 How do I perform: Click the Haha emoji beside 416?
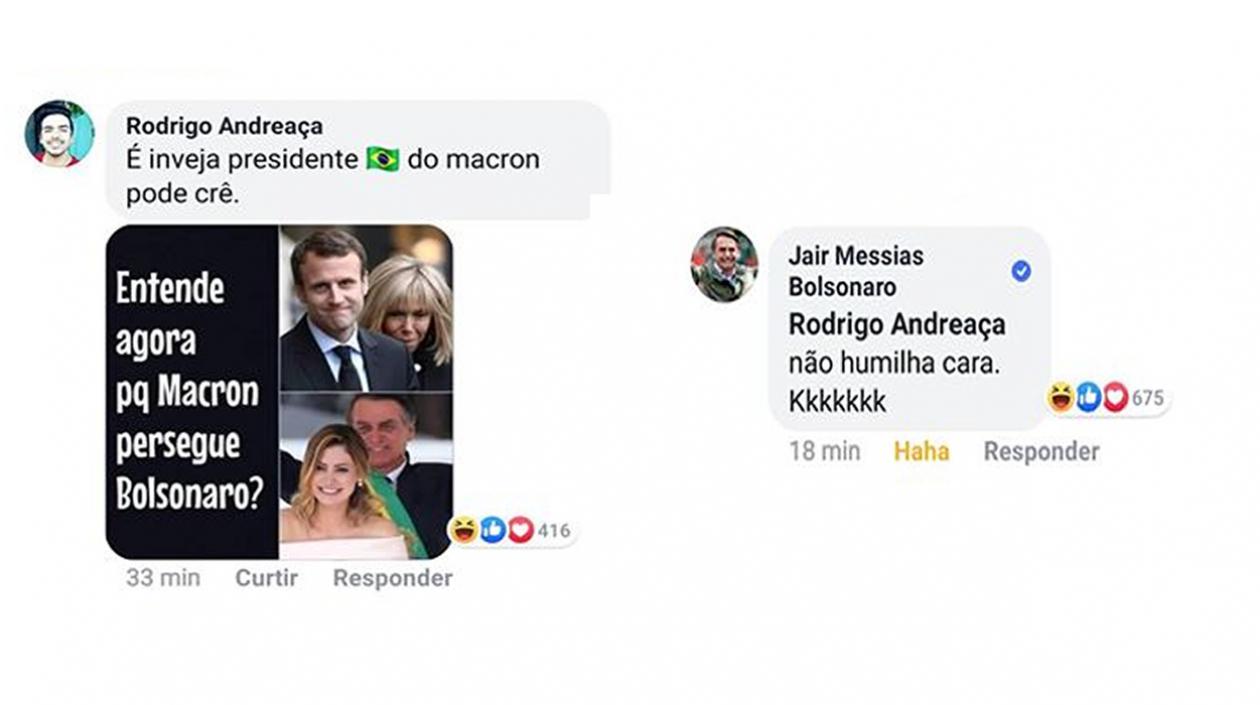pyautogui.click(x=463, y=530)
